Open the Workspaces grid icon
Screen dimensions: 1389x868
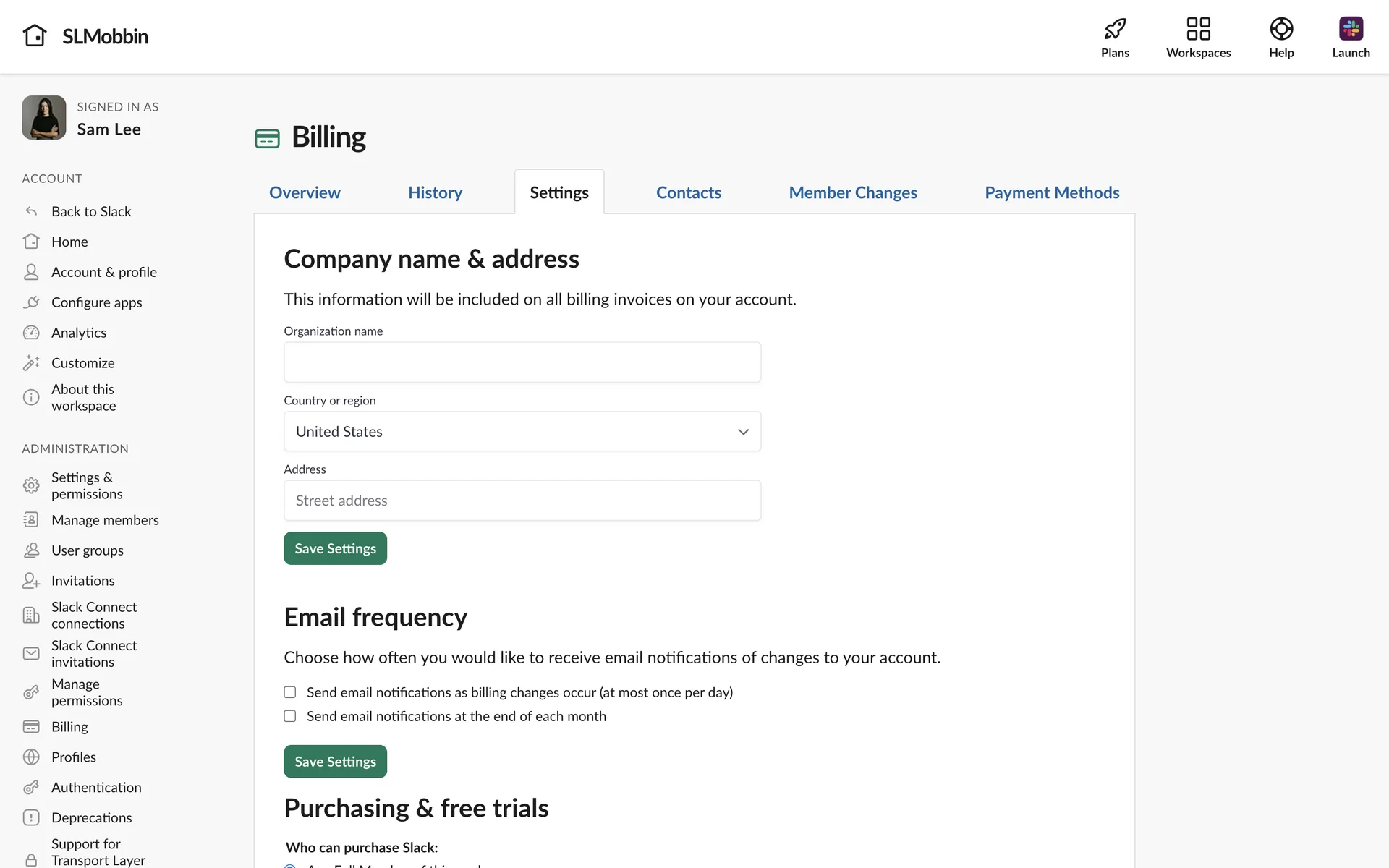pyautogui.click(x=1198, y=30)
